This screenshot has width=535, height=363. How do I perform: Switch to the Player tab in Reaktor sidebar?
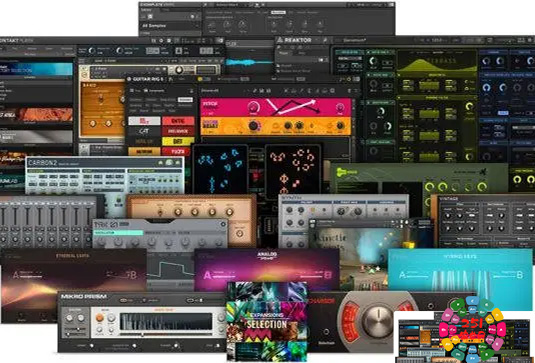[284, 53]
